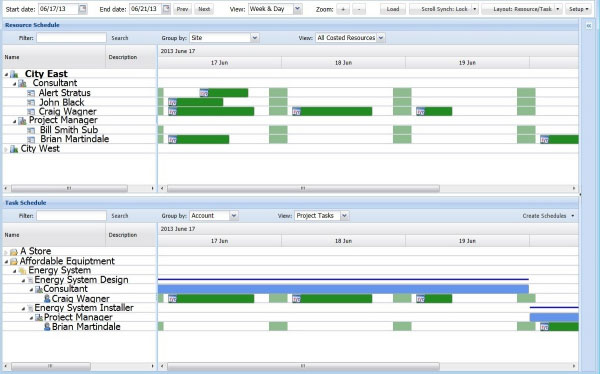Select the City West site icon

coord(14,149)
